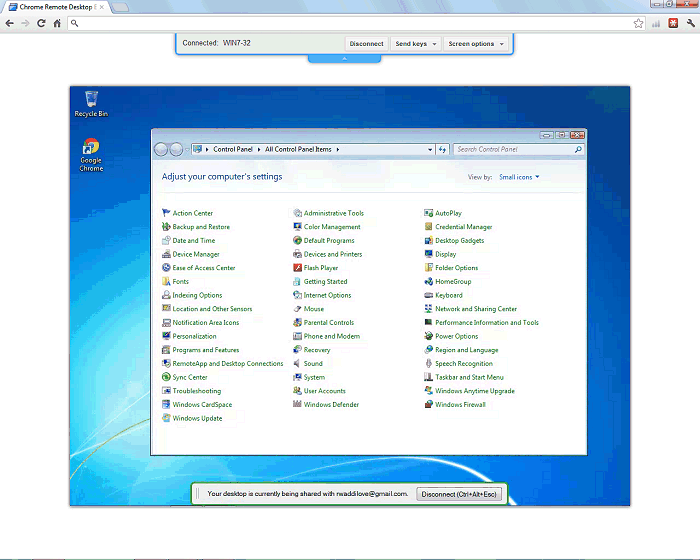Open Performance Information and Tools link
700x560 pixels.
click(x=487, y=322)
